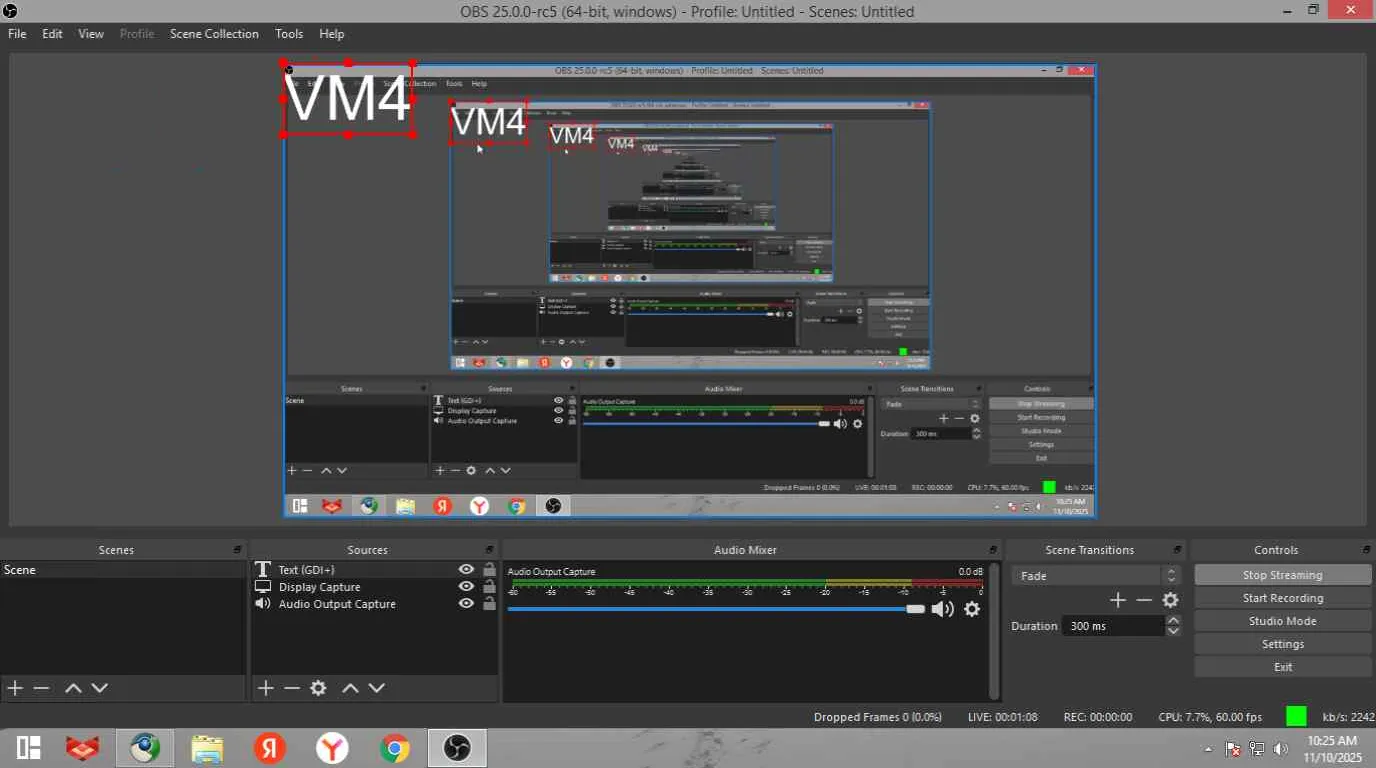Screen dimensions: 1376x768
Task: Show hidden icons in the system tray
Action: click(1208, 749)
